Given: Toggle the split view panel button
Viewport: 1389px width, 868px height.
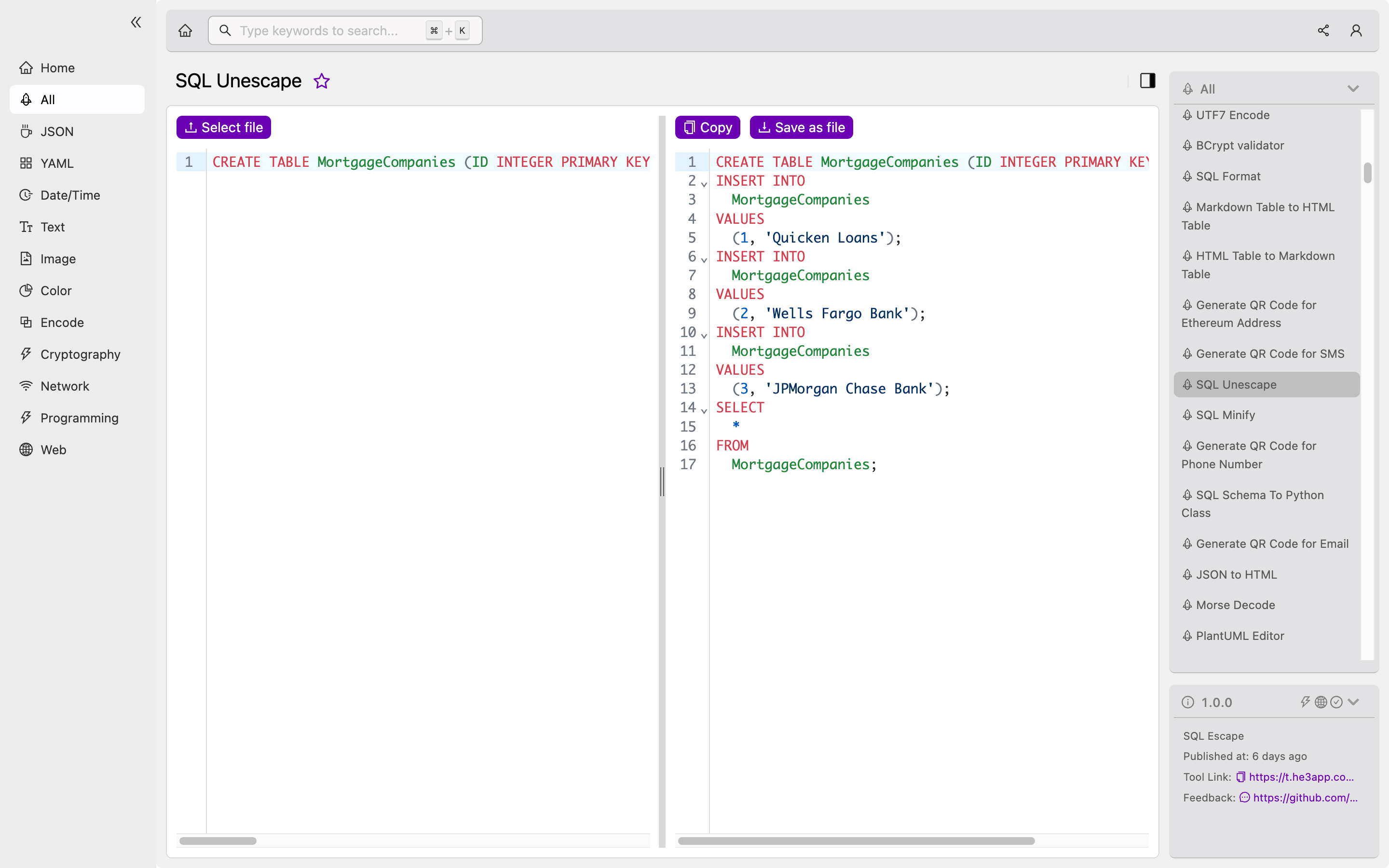Looking at the screenshot, I should point(1147,81).
